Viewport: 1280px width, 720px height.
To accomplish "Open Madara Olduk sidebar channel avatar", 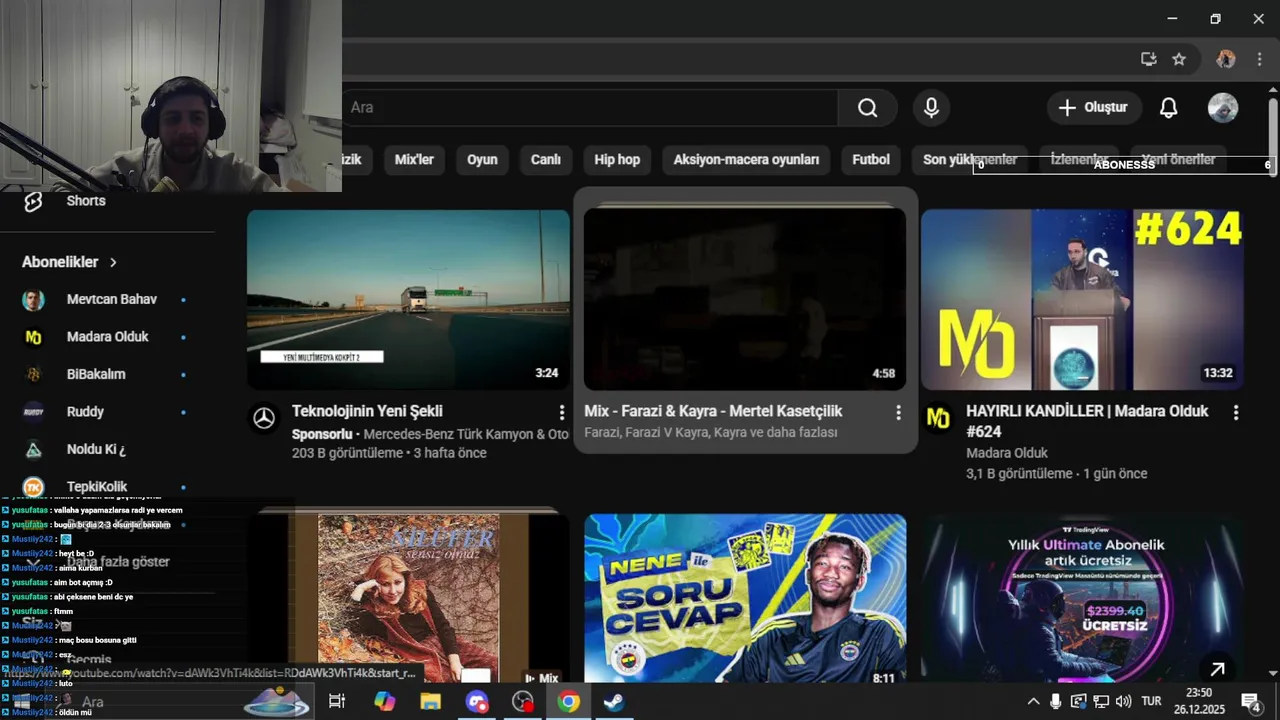I will [34, 337].
